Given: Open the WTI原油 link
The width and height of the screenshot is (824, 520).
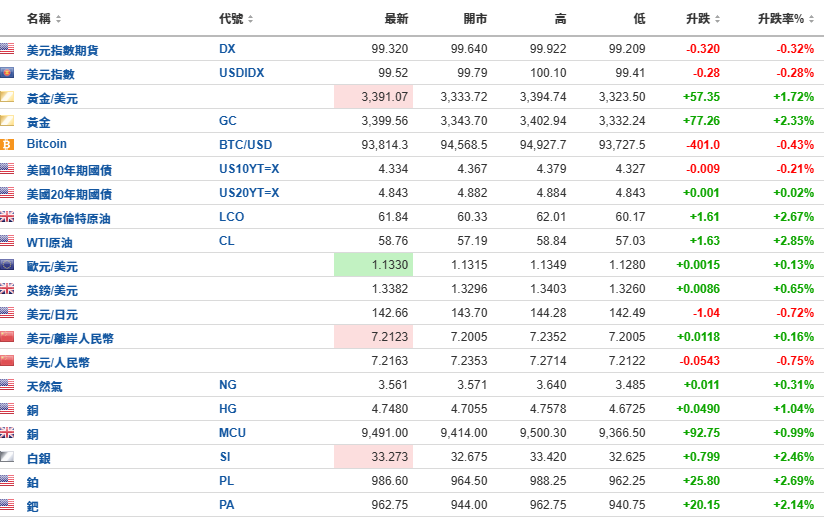Looking at the screenshot, I should point(49,243).
